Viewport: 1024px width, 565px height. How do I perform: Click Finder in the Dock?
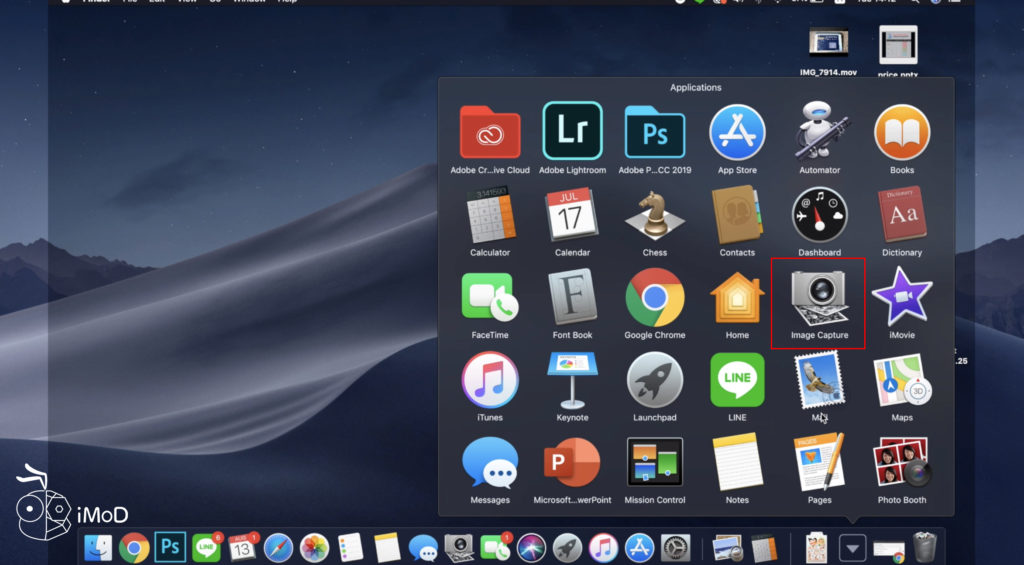tap(98, 547)
